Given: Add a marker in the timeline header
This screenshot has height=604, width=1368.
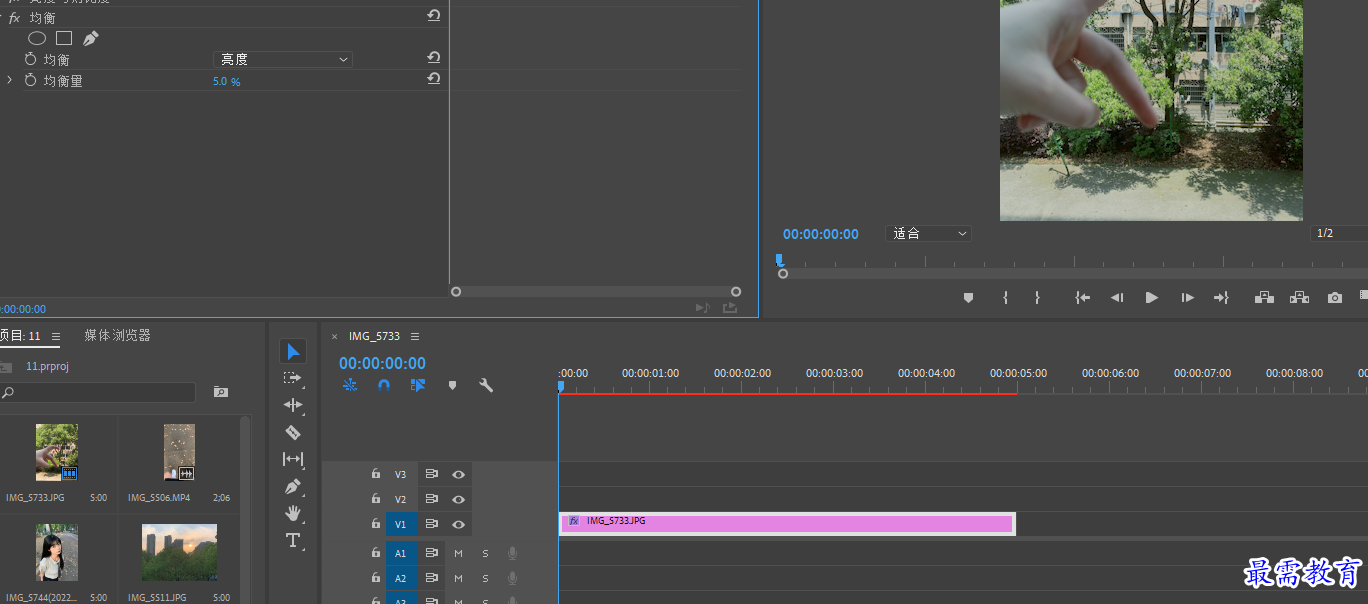Looking at the screenshot, I should pyautogui.click(x=452, y=385).
